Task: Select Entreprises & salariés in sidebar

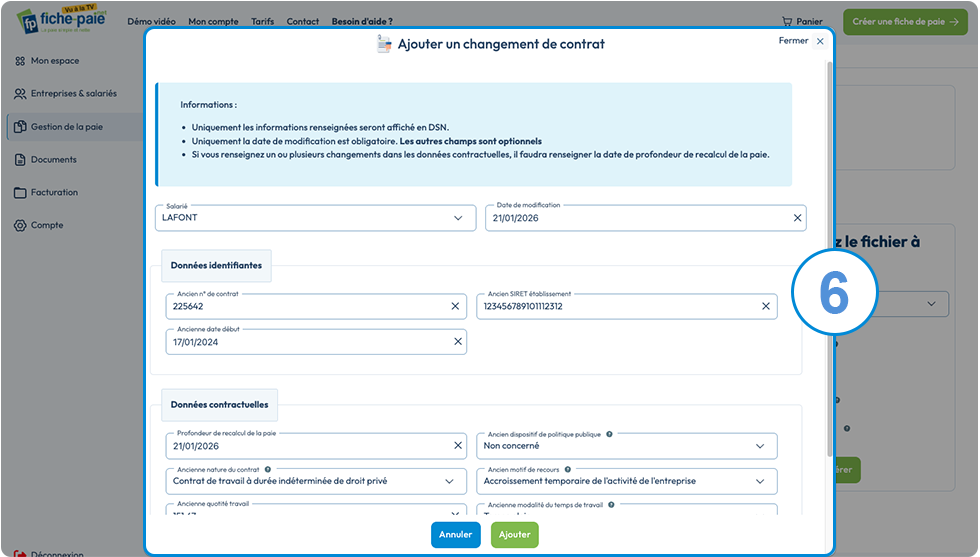Action: point(74,94)
